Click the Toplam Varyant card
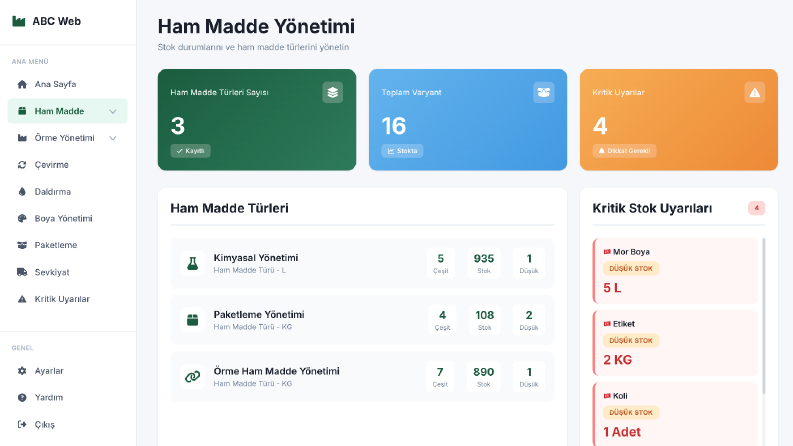 click(468, 120)
